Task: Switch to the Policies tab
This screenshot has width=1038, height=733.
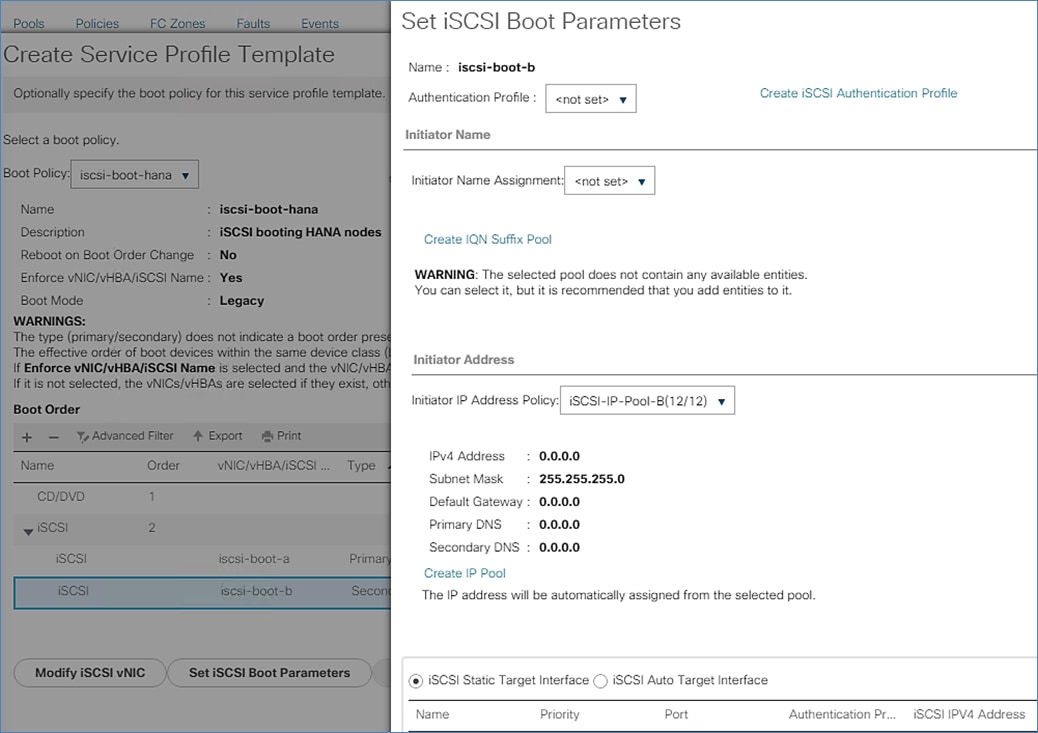Action: click(97, 23)
